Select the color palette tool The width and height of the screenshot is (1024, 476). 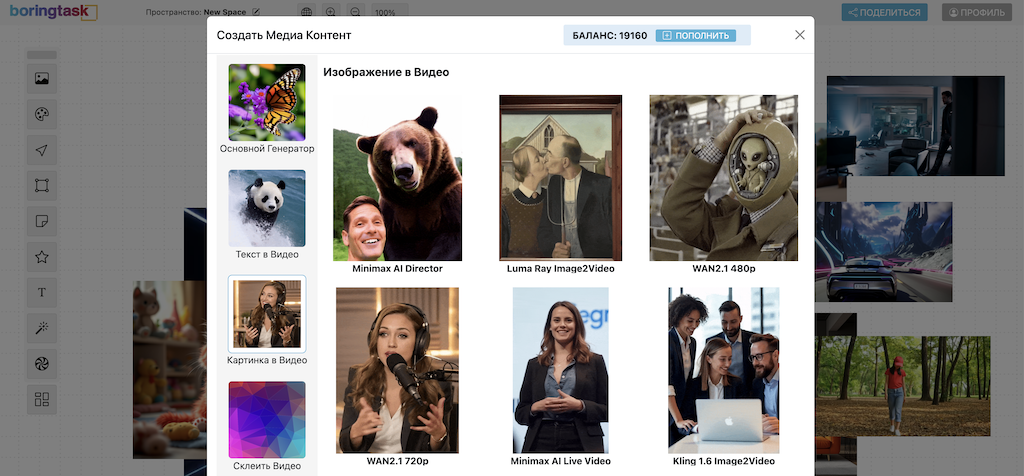42,114
